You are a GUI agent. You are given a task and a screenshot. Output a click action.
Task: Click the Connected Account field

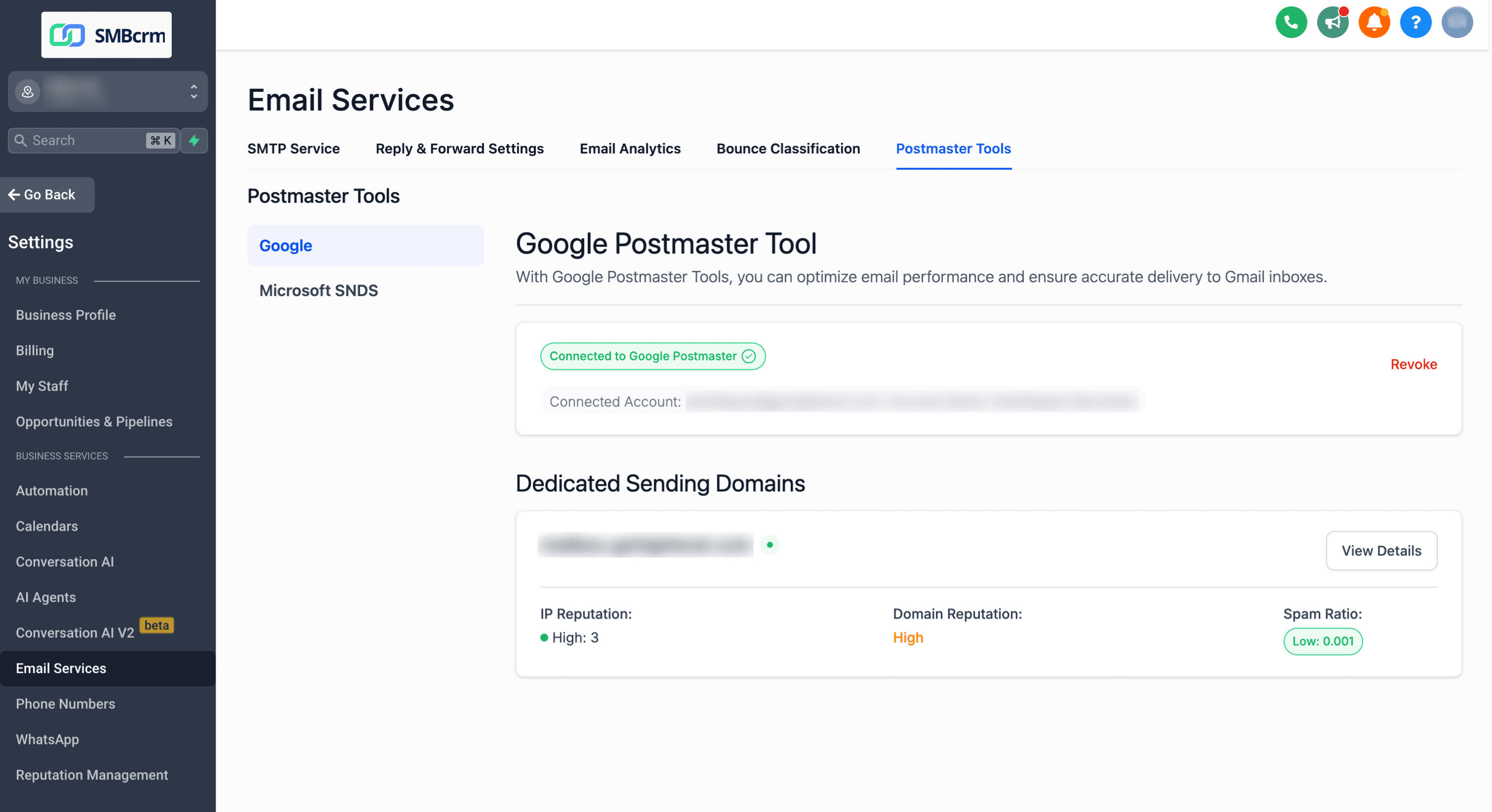841,401
